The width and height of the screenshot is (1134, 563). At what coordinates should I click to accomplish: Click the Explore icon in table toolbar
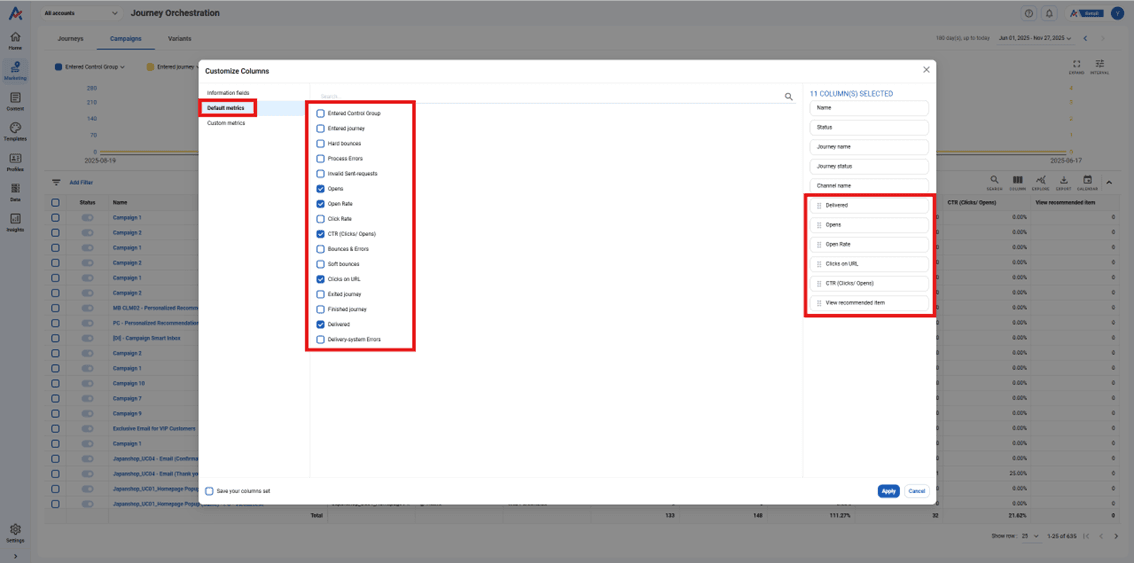(1040, 182)
